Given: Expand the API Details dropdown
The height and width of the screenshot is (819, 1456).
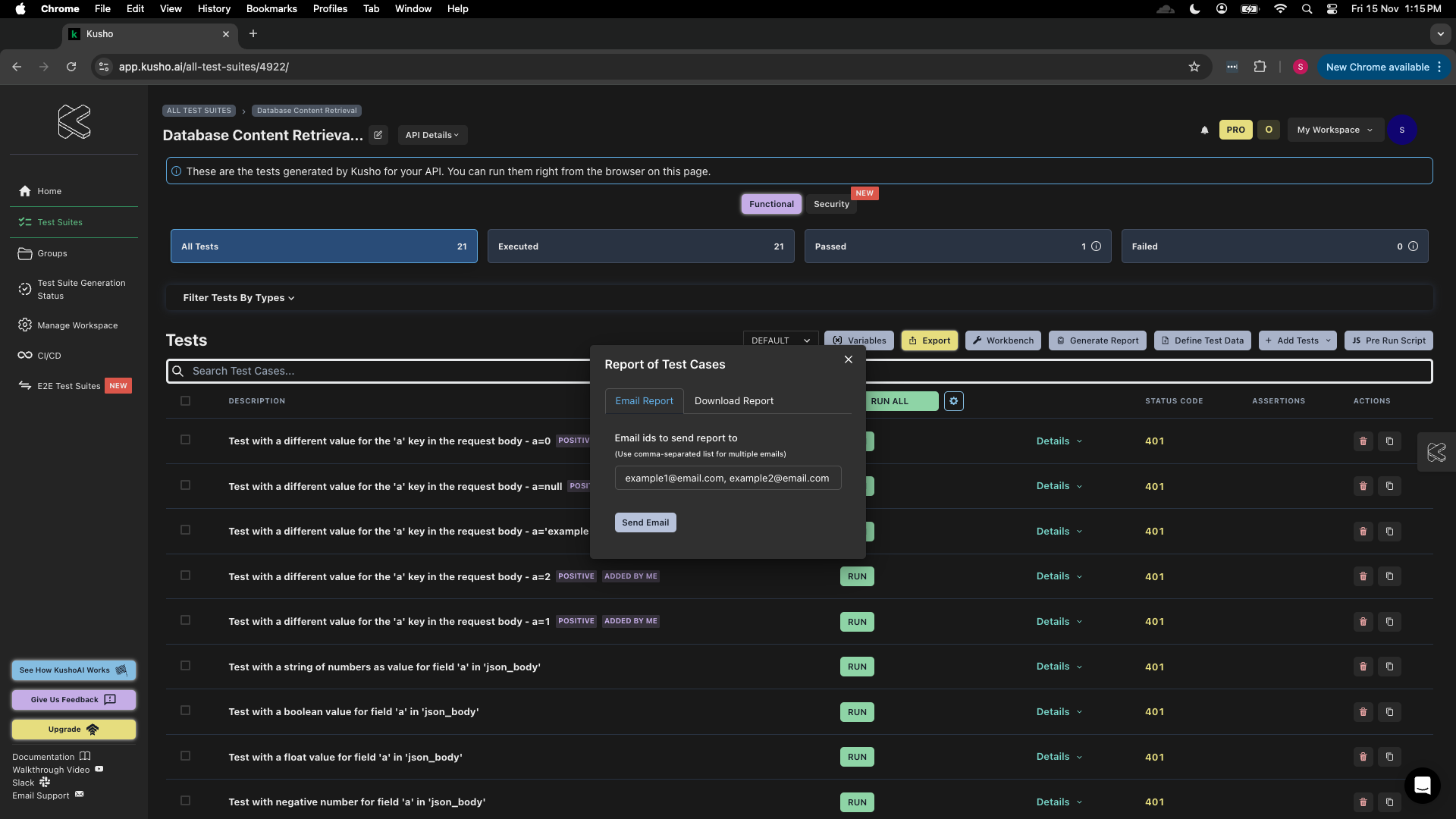Looking at the screenshot, I should click(432, 135).
